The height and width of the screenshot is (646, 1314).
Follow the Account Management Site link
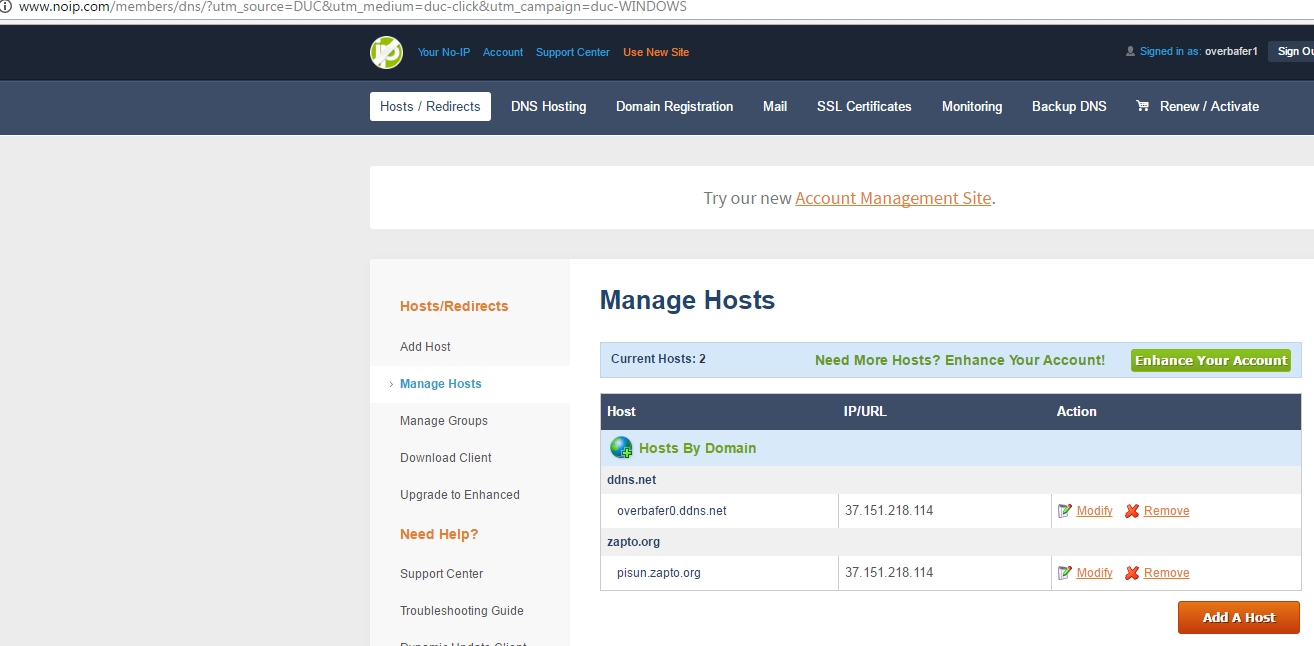click(893, 198)
